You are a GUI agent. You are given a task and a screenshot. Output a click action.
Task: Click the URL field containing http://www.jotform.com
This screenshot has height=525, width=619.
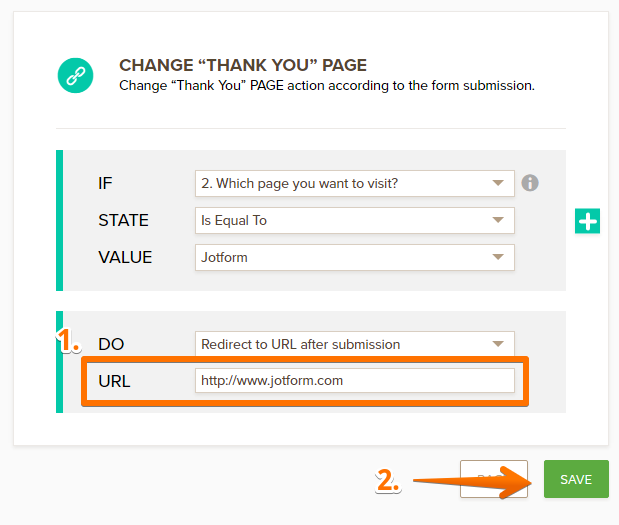coord(355,381)
